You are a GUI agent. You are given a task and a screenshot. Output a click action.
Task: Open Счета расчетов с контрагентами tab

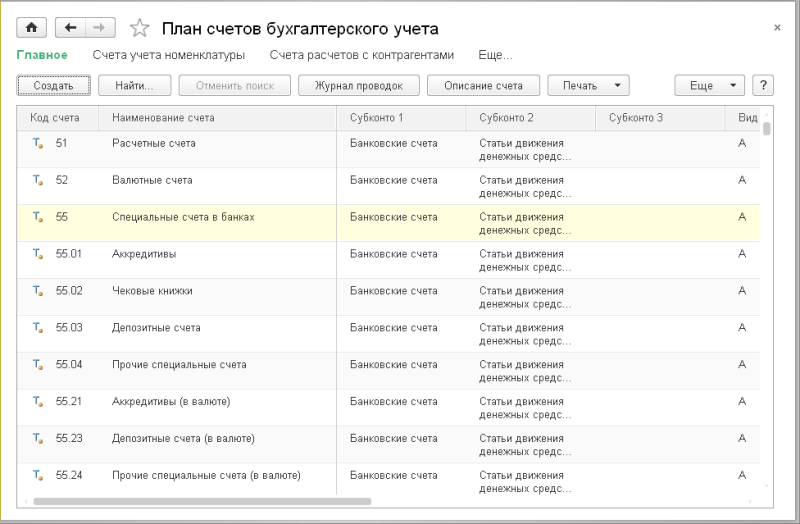[x=361, y=55]
